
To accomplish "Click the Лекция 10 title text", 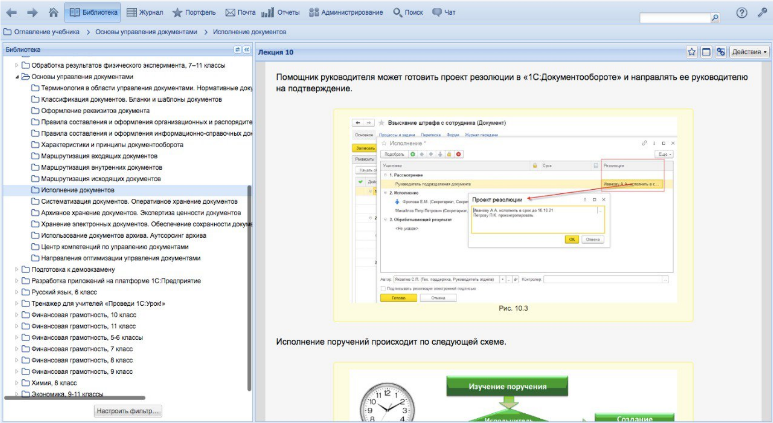I will pyautogui.click(x=276, y=52).
